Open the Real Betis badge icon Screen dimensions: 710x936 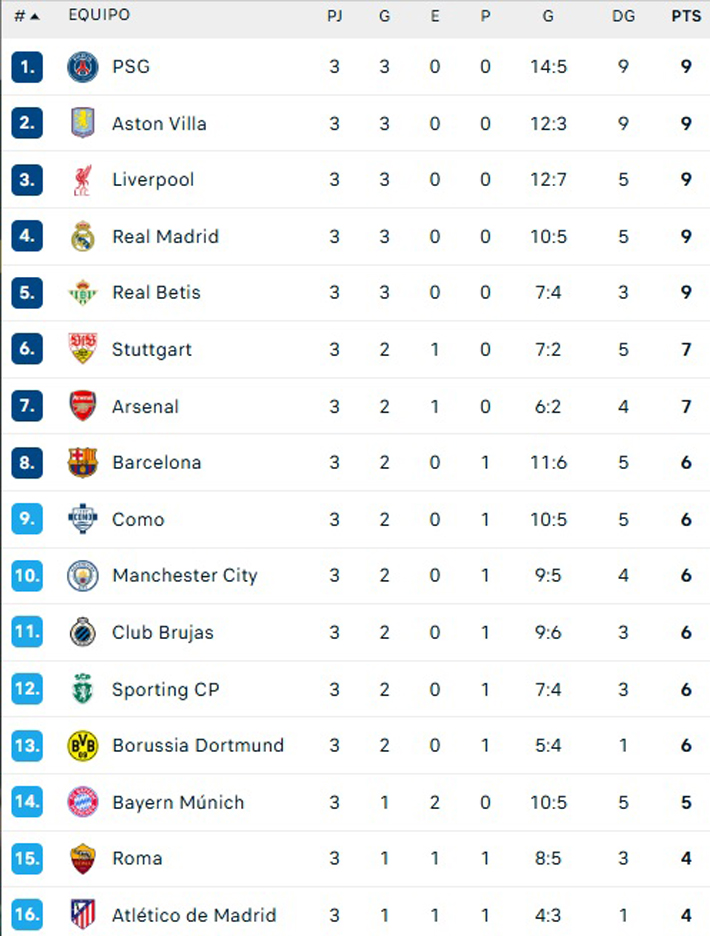[x=82, y=292]
